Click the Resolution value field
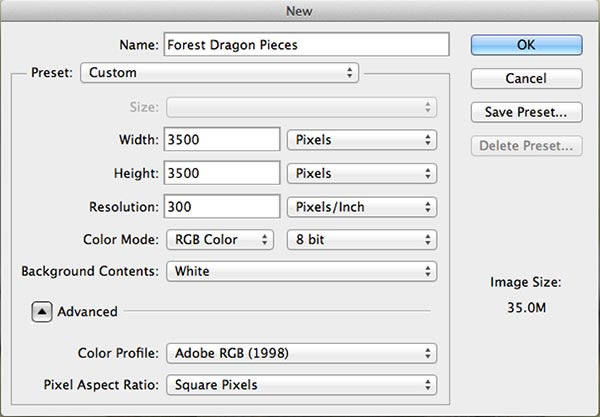 pyautogui.click(x=222, y=207)
